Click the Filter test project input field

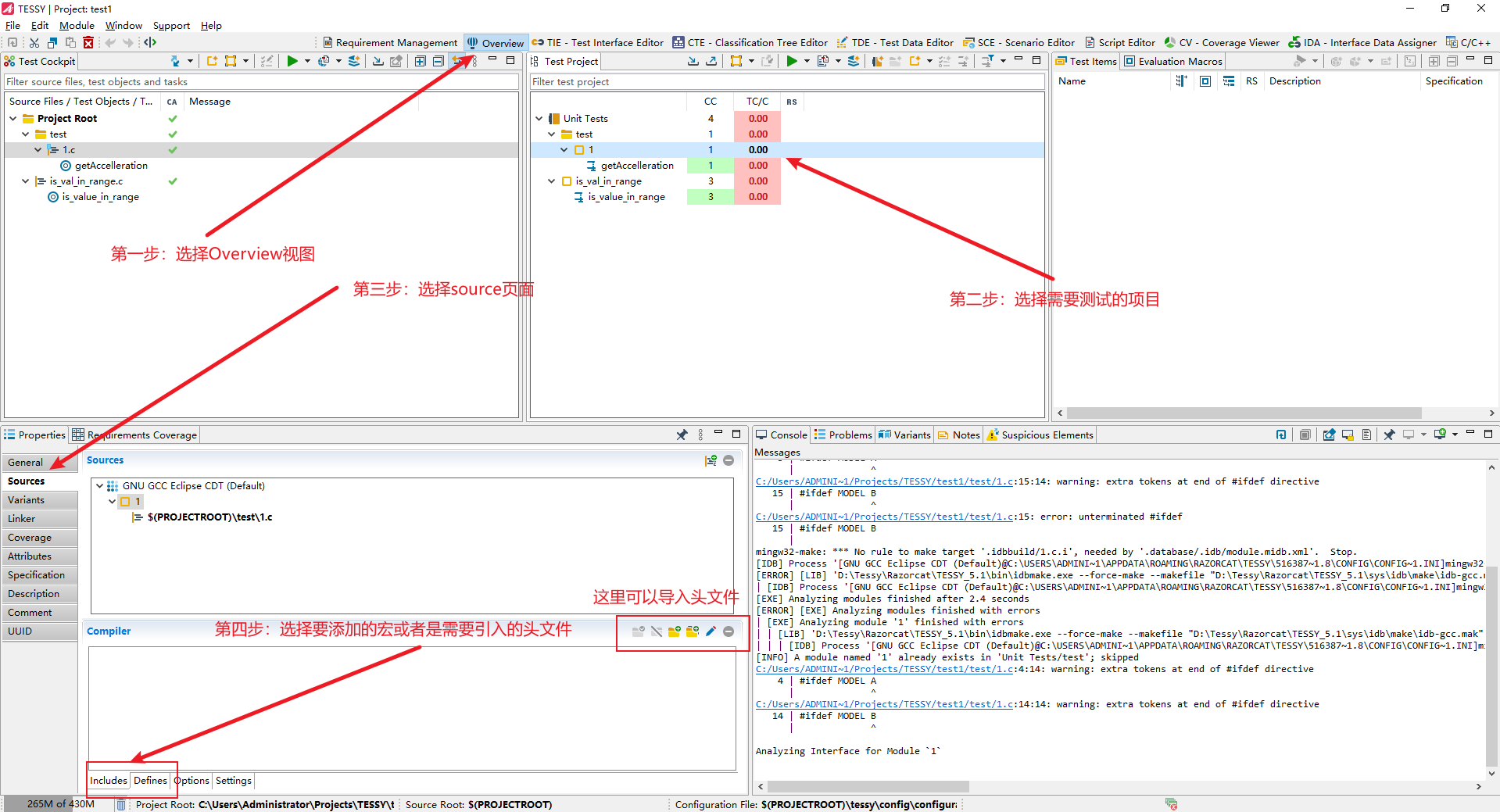click(x=787, y=82)
